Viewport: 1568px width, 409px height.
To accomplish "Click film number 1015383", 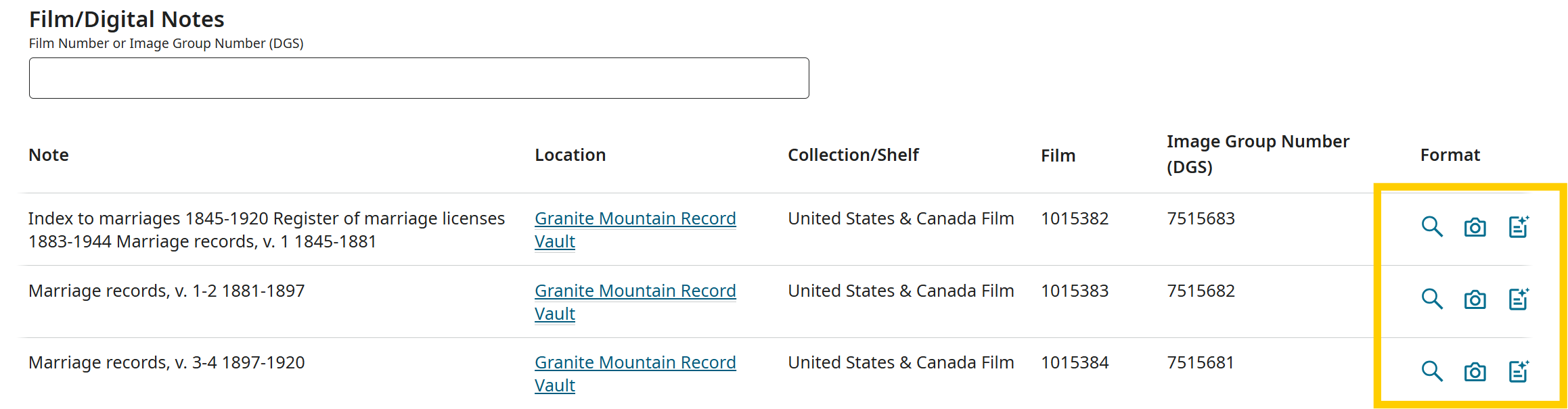I will click(1074, 291).
